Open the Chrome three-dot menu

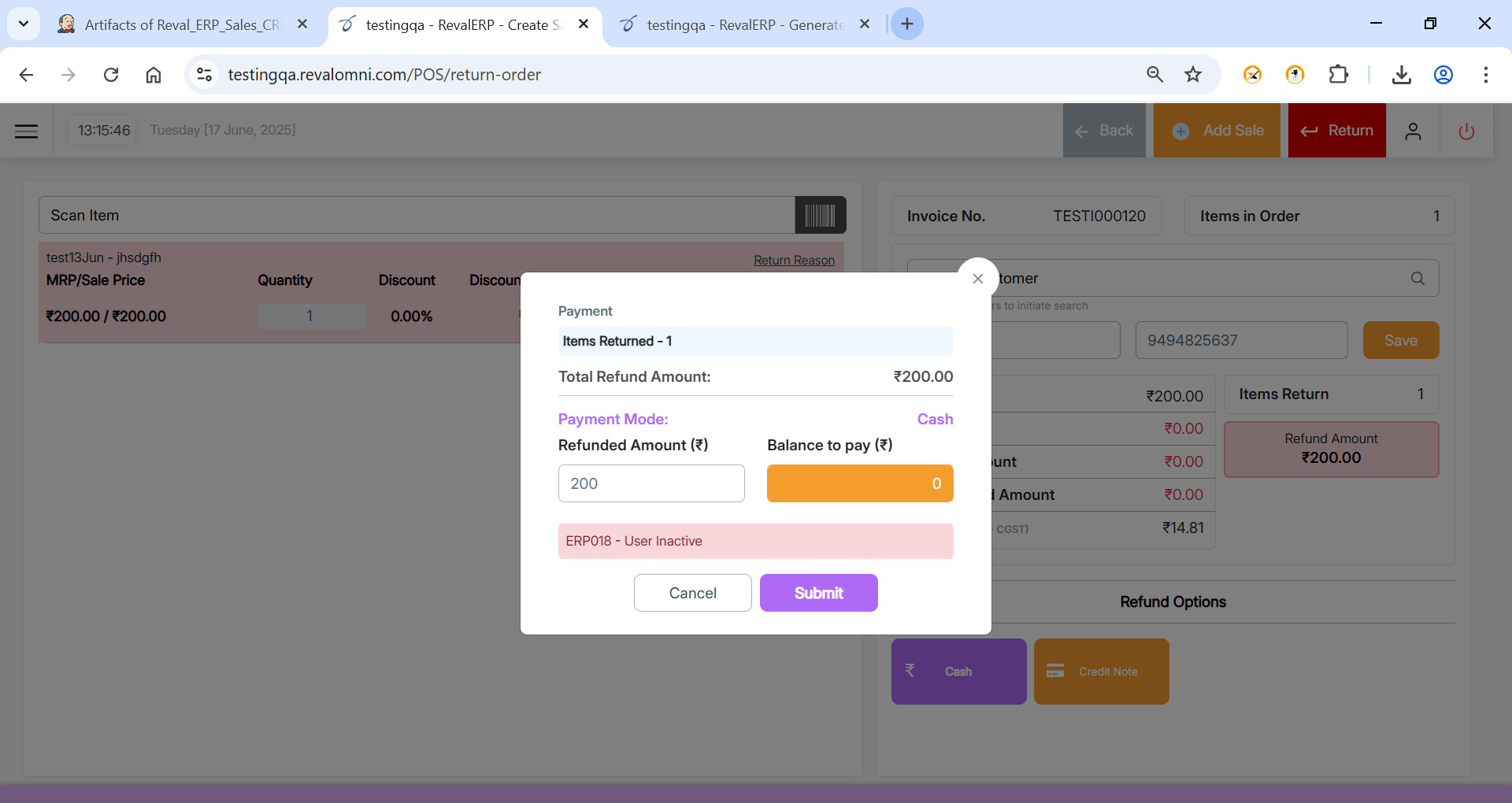pyautogui.click(x=1485, y=75)
